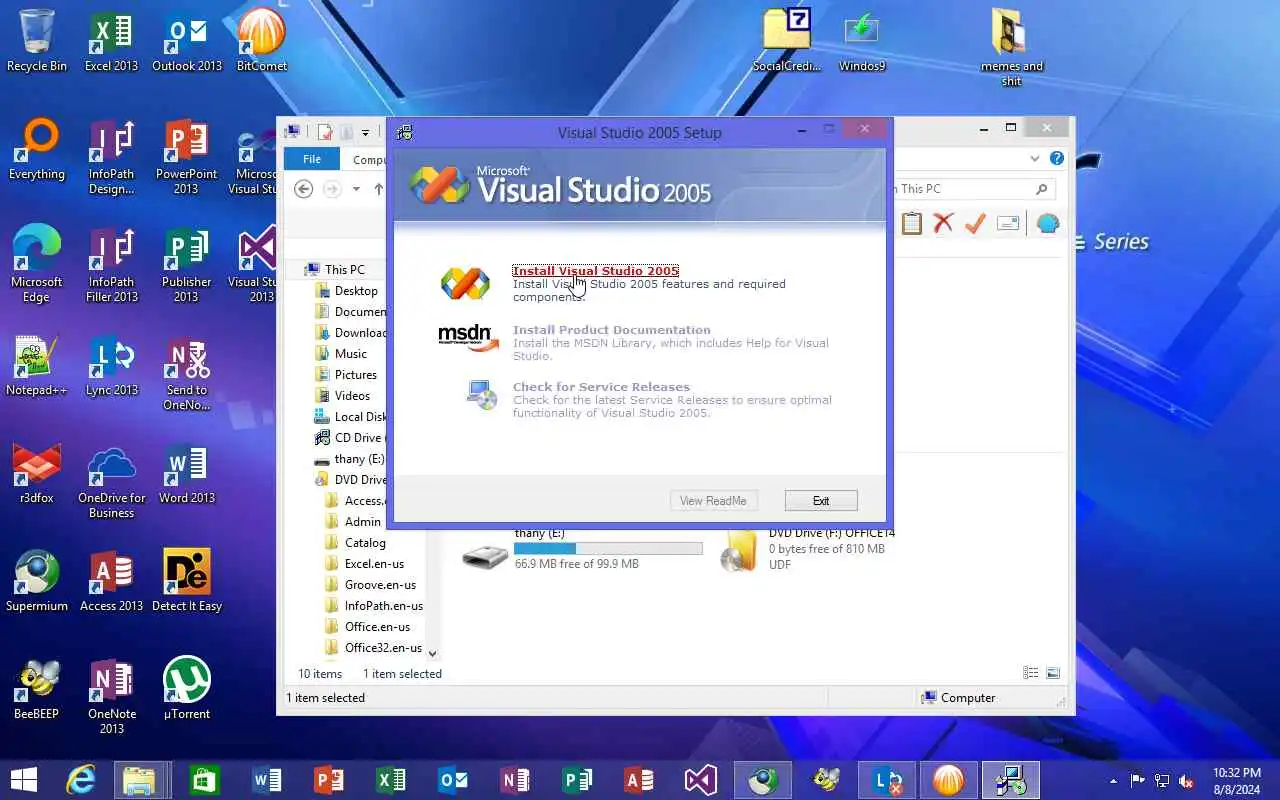This screenshot has width=1280, height=800.
Task: Click the Check for Service Releases globe icon
Action: (482, 395)
